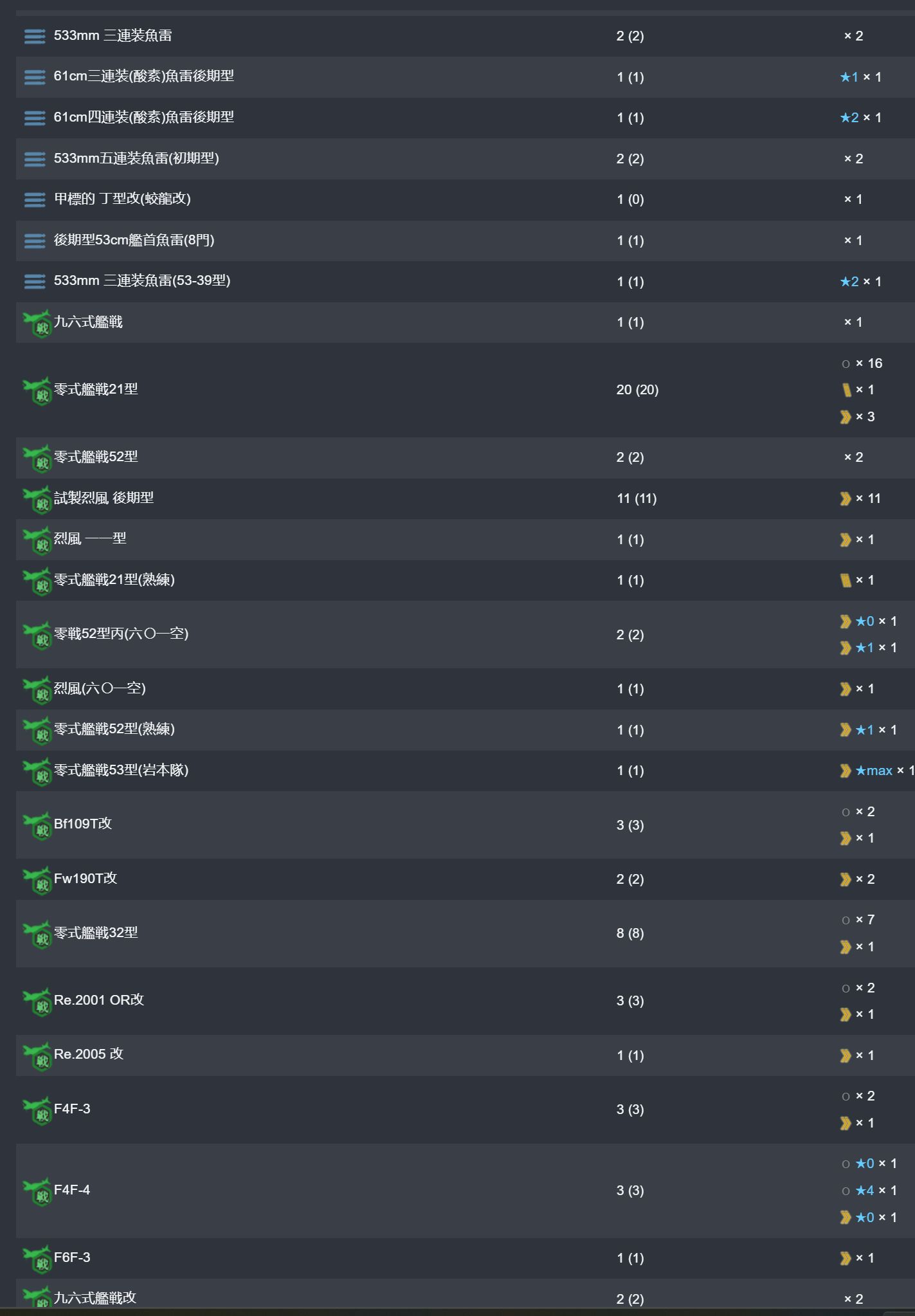Click torpedo icon for 61cm四連装(酸素)魚雷後期型
Image resolution: width=915 pixels, height=1316 pixels.
[35, 118]
